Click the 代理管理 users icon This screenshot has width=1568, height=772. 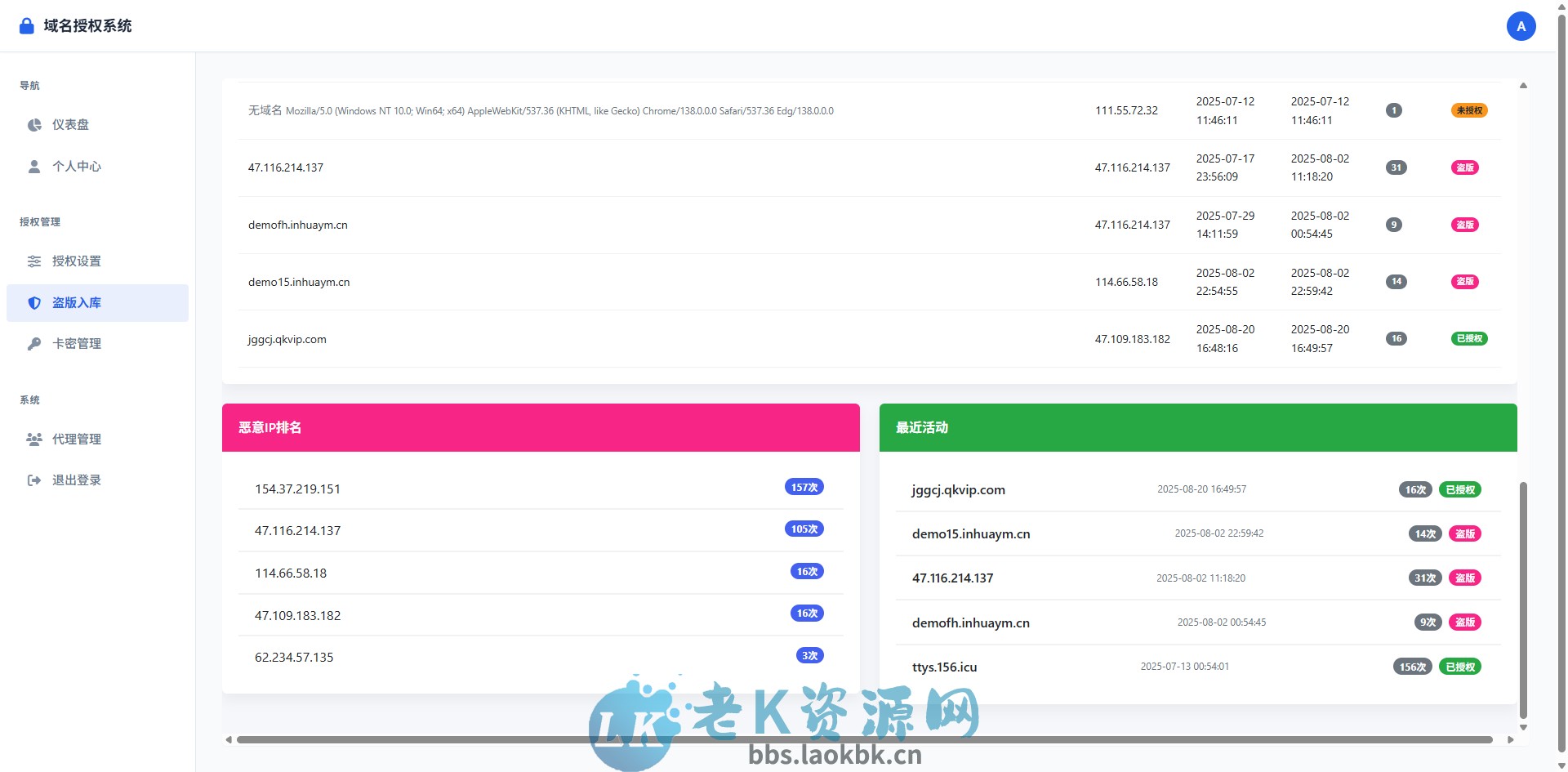pos(33,439)
